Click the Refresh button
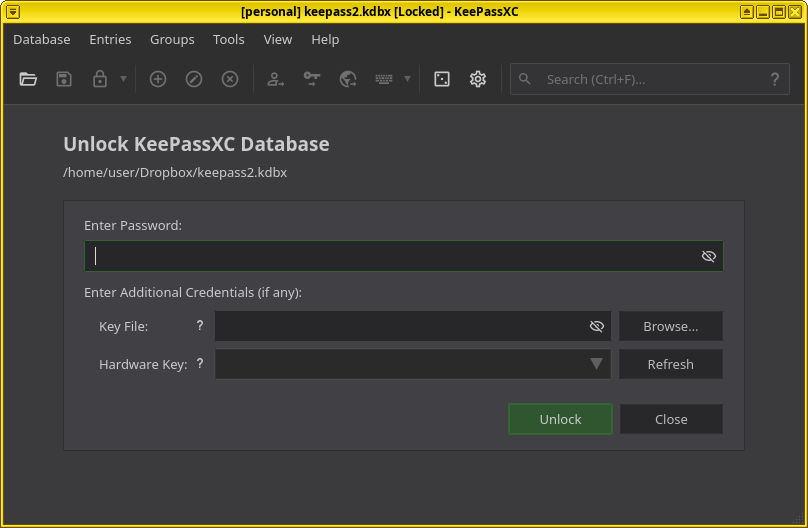Image resolution: width=808 pixels, height=528 pixels. coord(671,364)
